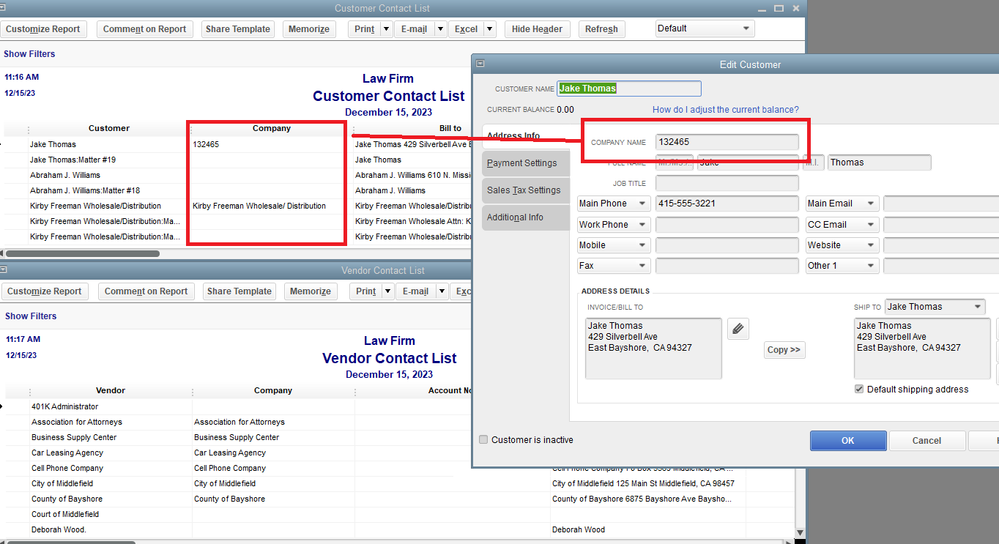The height and width of the screenshot is (544, 999).
Task: Show Filters in Vendor Contact List
Action: (31, 316)
